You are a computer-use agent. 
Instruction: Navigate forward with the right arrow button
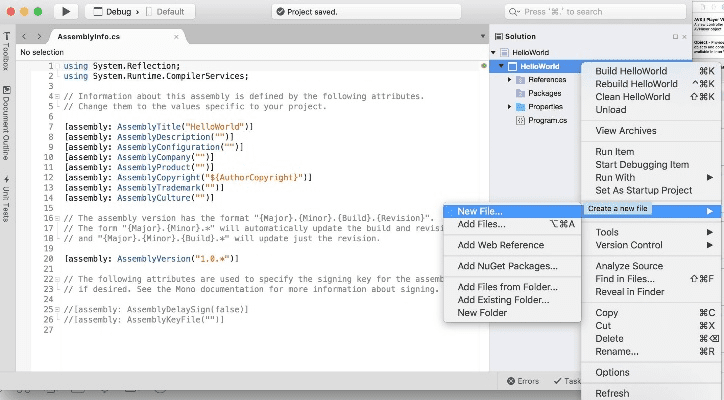pyautogui.click(x=39, y=36)
